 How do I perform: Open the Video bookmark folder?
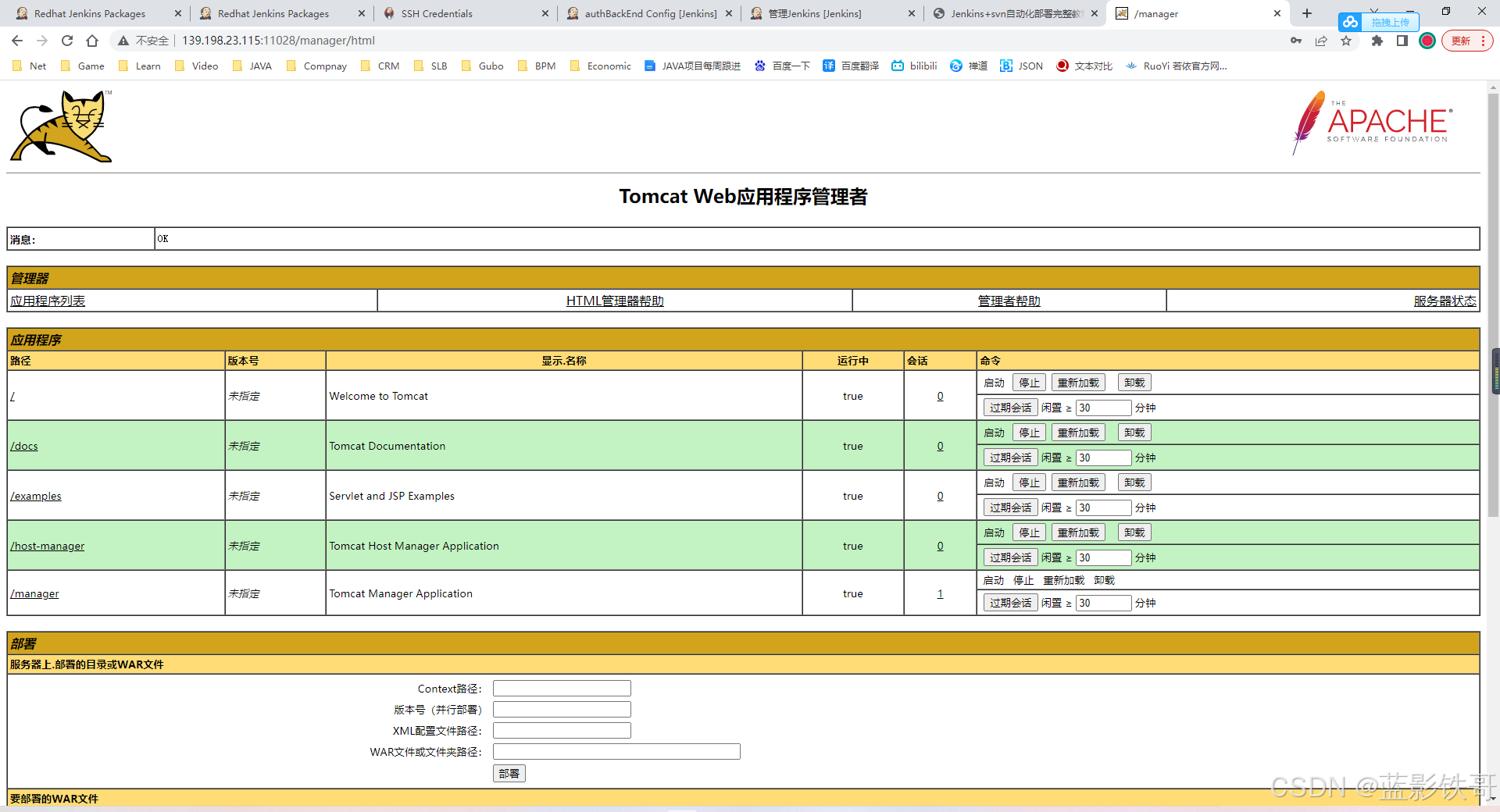[196, 66]
